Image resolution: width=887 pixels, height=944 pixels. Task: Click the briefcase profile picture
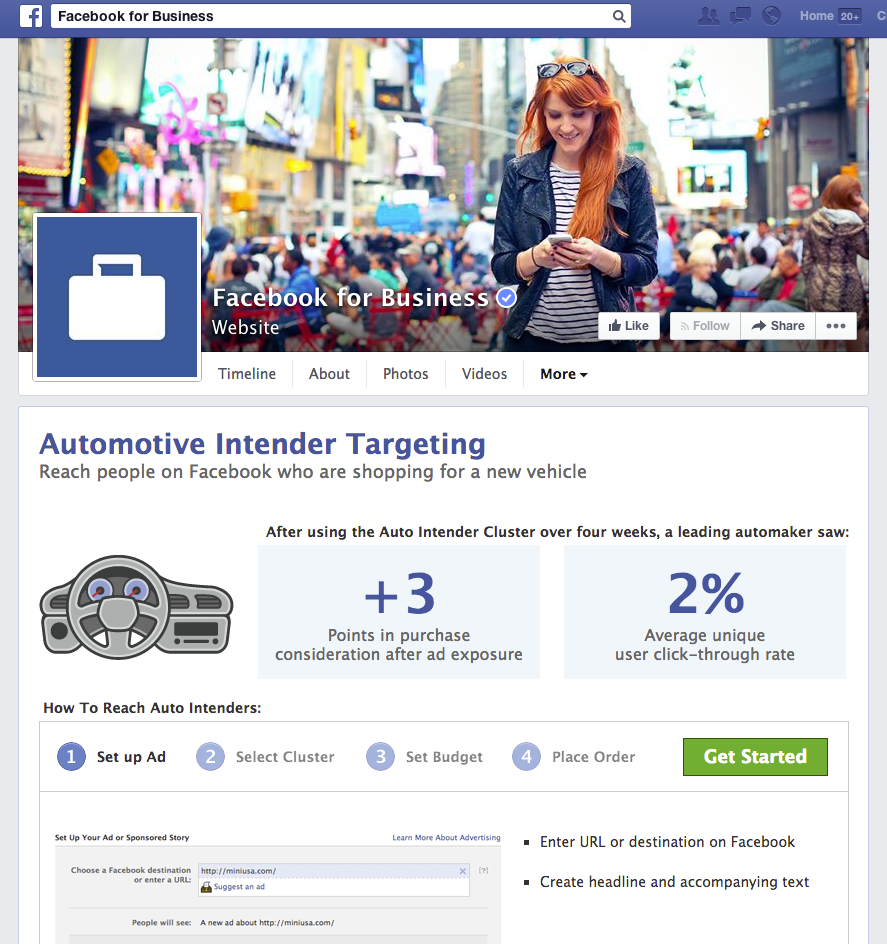click(x=117, y=297)
